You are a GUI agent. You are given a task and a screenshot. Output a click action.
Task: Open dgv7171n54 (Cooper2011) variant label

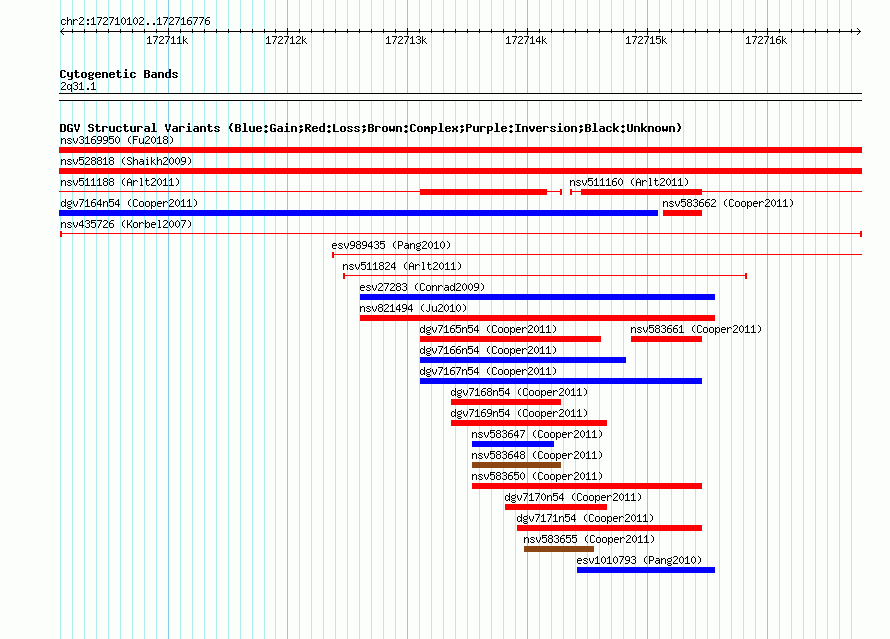coord(585,518)
